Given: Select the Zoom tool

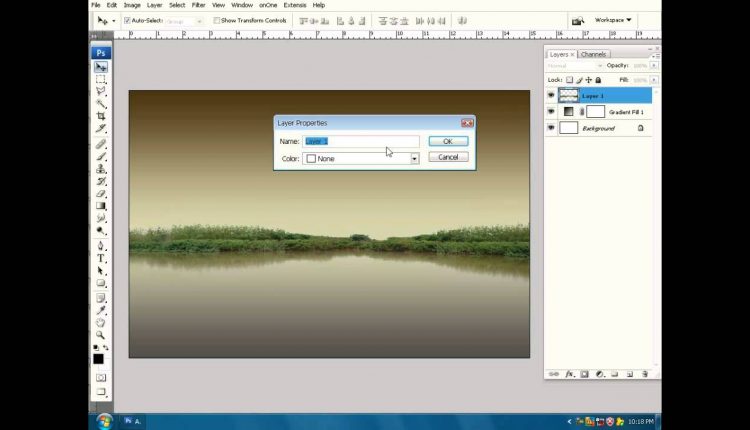Looking at the screenshot, I should click(x=100, y=335).
